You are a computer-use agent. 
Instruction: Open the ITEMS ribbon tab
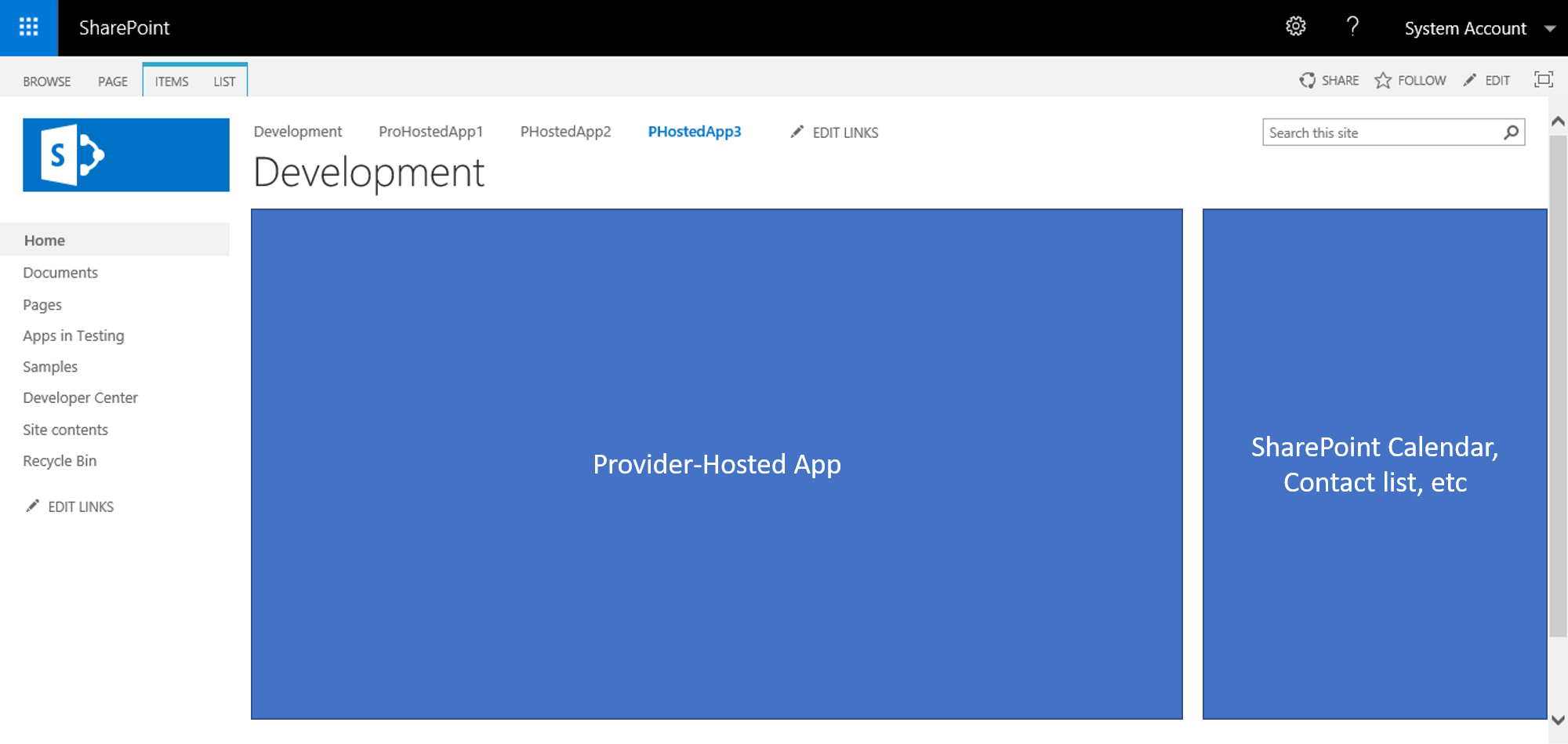pyautogui.click(x=172, y=82)
